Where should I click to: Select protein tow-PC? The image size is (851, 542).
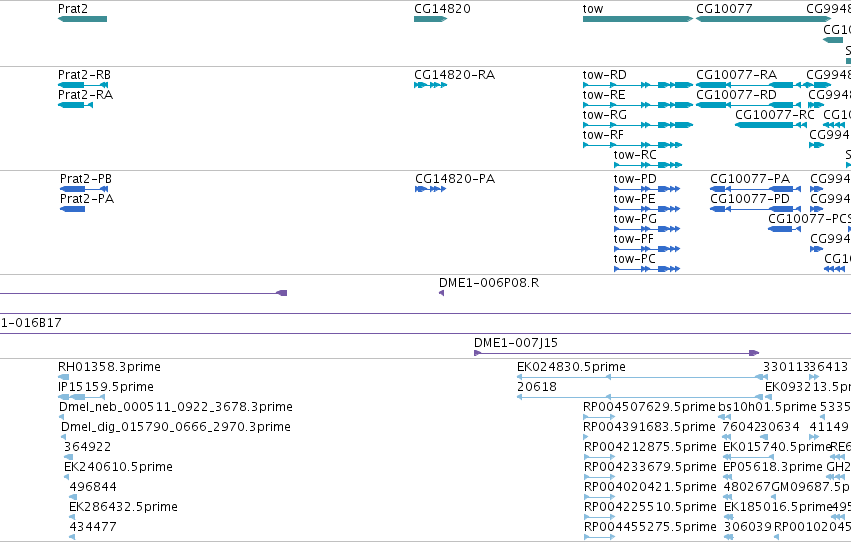coord(647,269)
